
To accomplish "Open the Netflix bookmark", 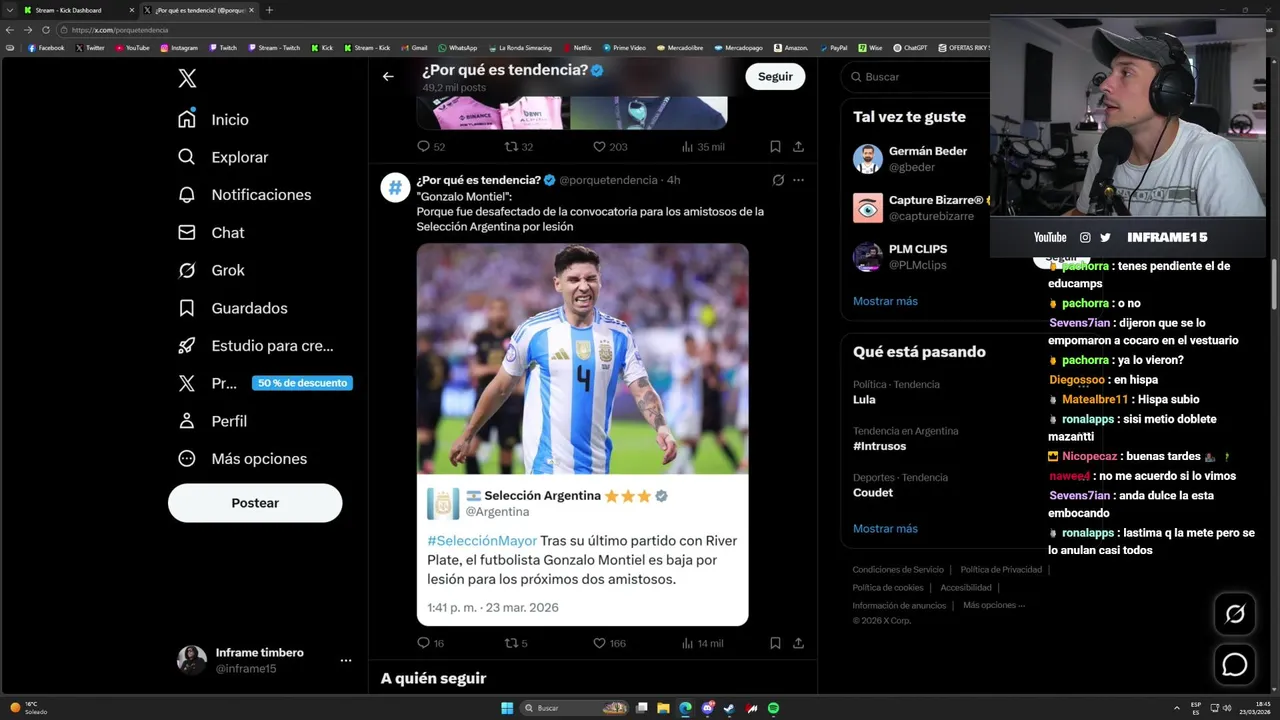I will [x=577, y=47].
